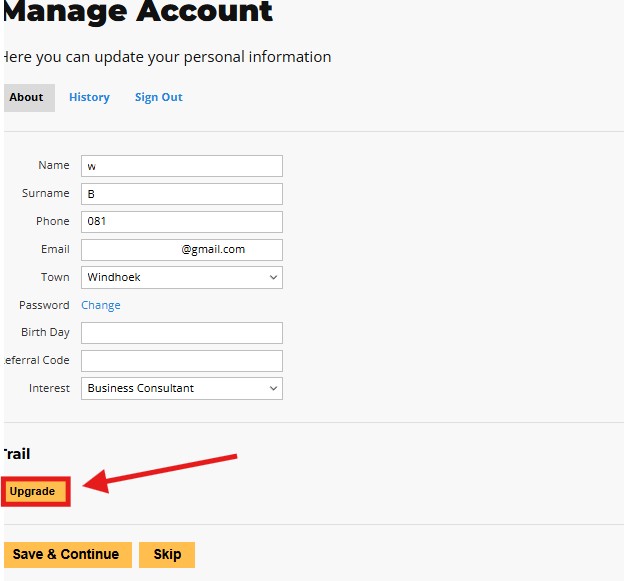Click the Save & Continue button
Image resolution: width=624 pixels, height=581 pixels.
point(66,554)
